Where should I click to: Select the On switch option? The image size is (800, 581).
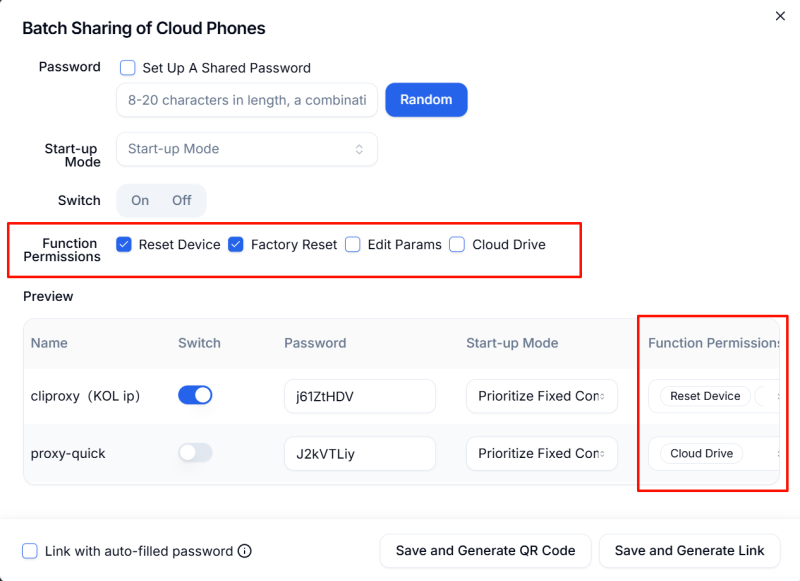point(140,200)
